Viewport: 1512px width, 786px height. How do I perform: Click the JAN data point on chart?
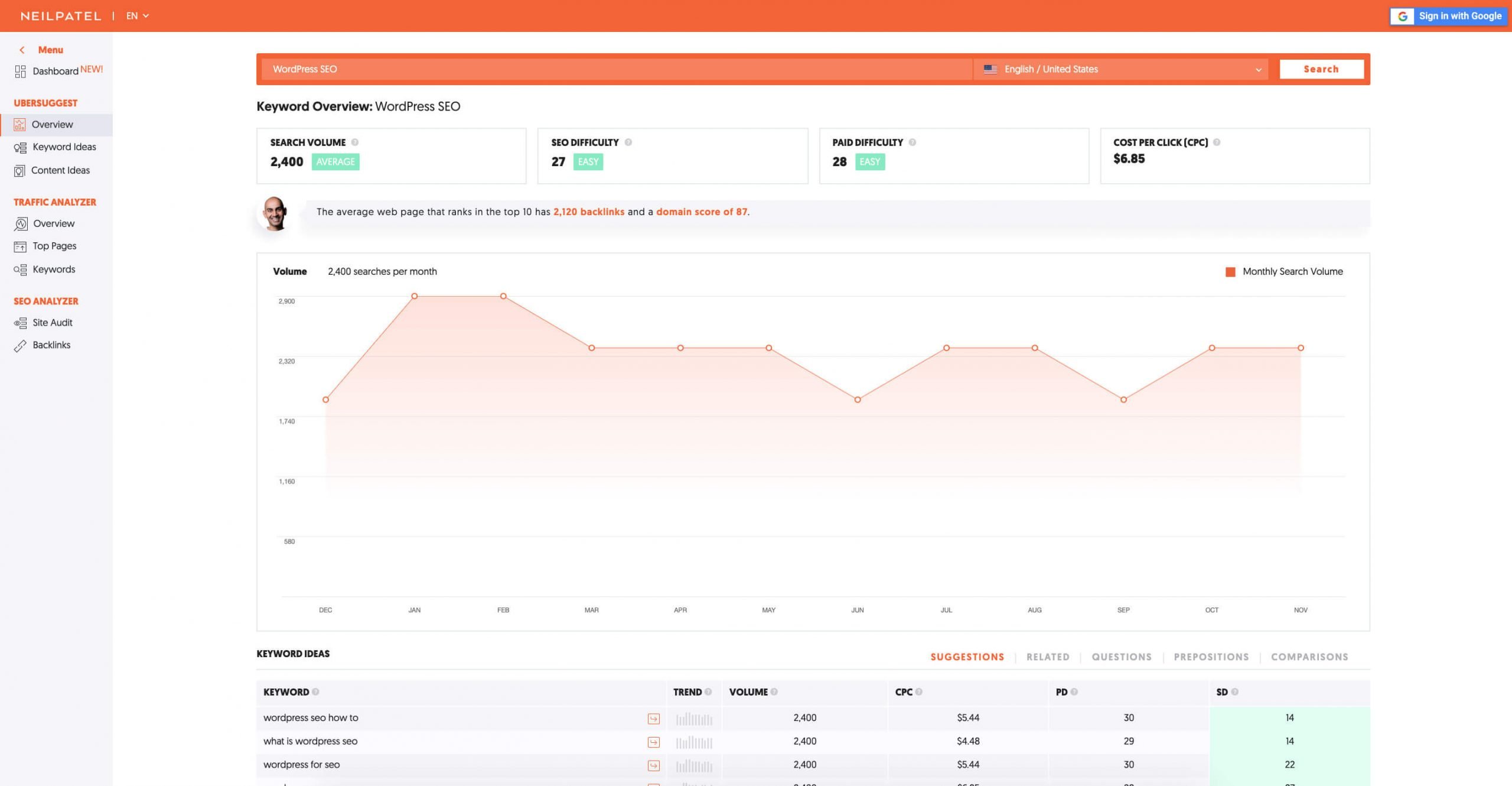(415, 296)
